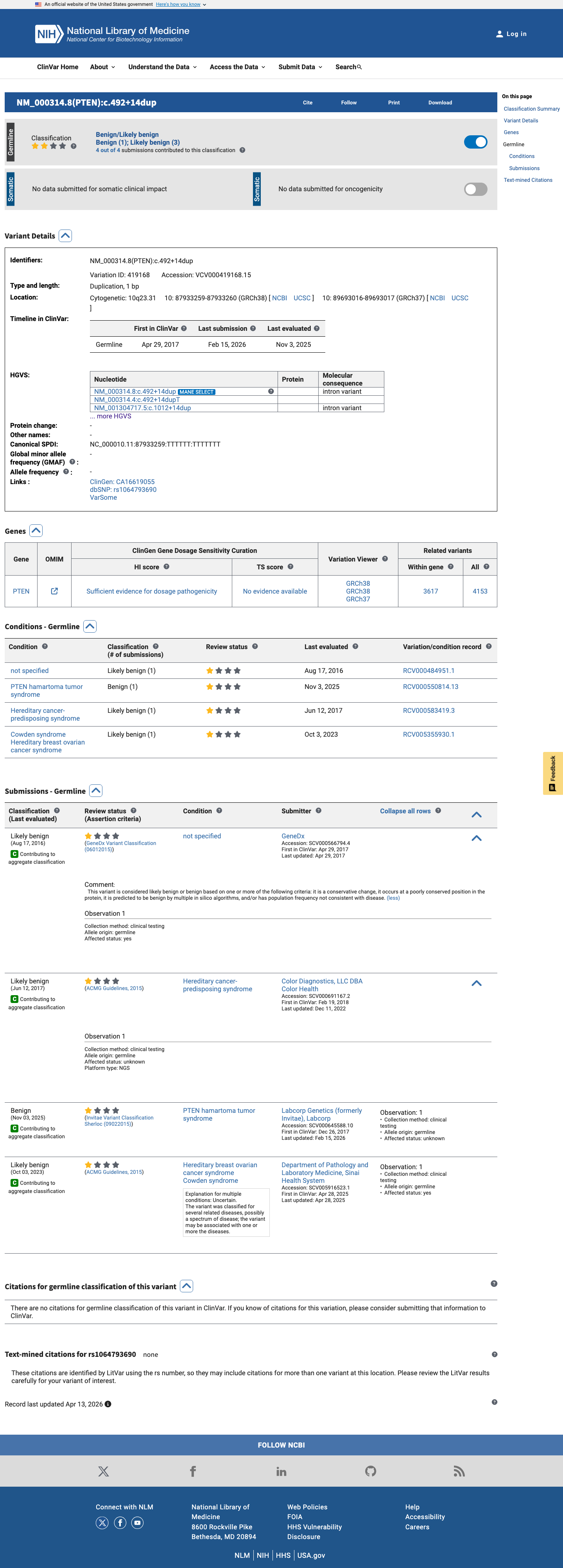Click help icon beside Last submission header

[x=253, y=328]
